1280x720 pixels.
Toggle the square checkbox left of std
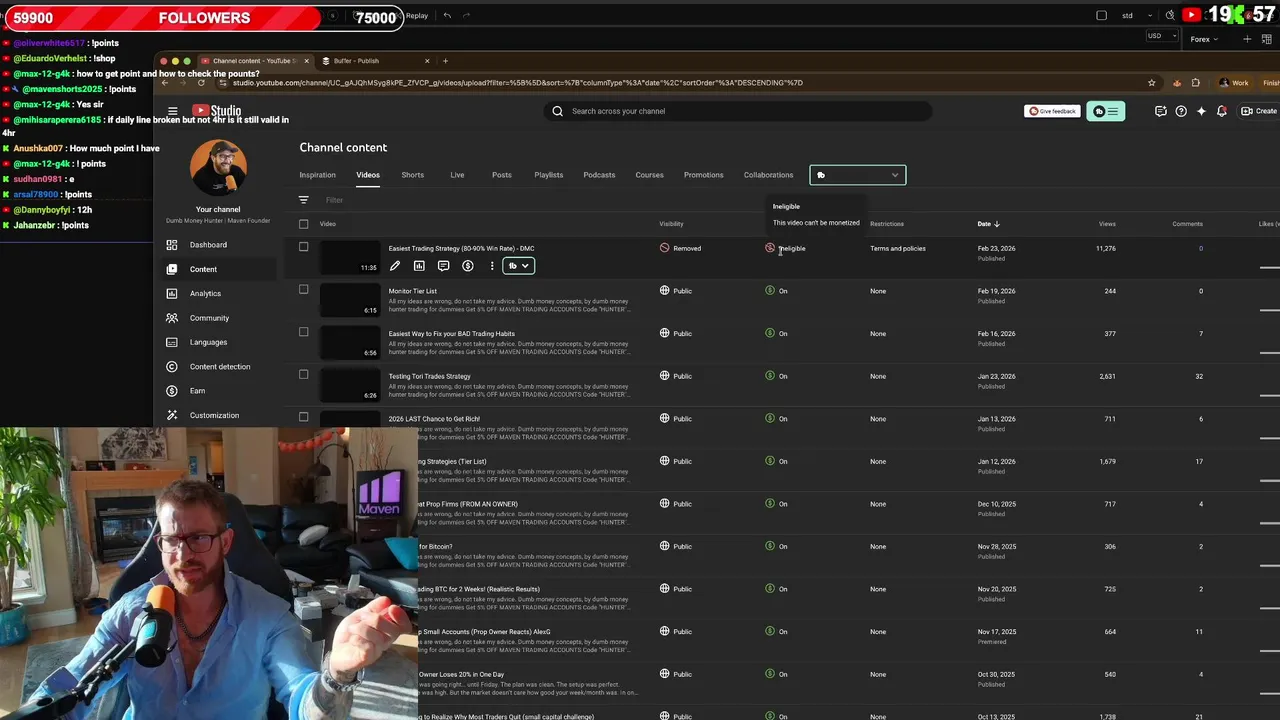coord(1102,15)
